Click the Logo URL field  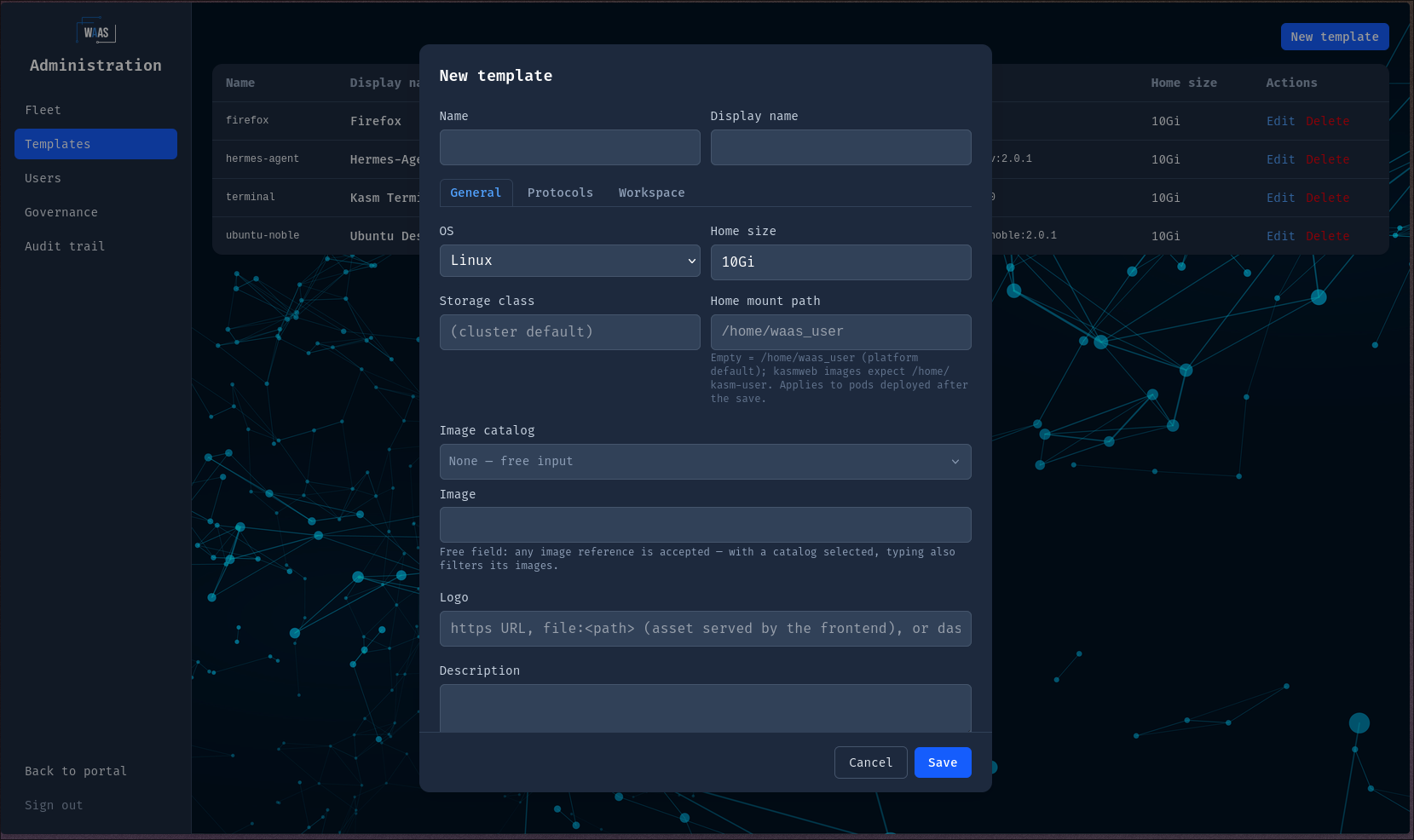pyautogui.click(x=705, y=629)
